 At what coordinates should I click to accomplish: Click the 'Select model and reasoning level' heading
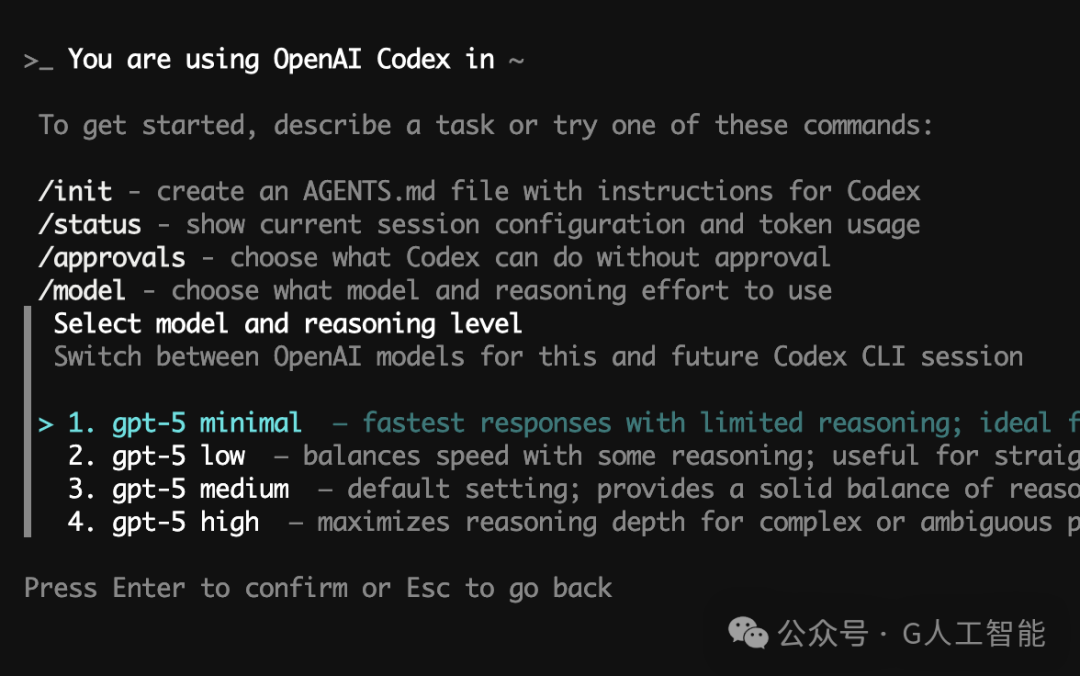coord(288,324)
